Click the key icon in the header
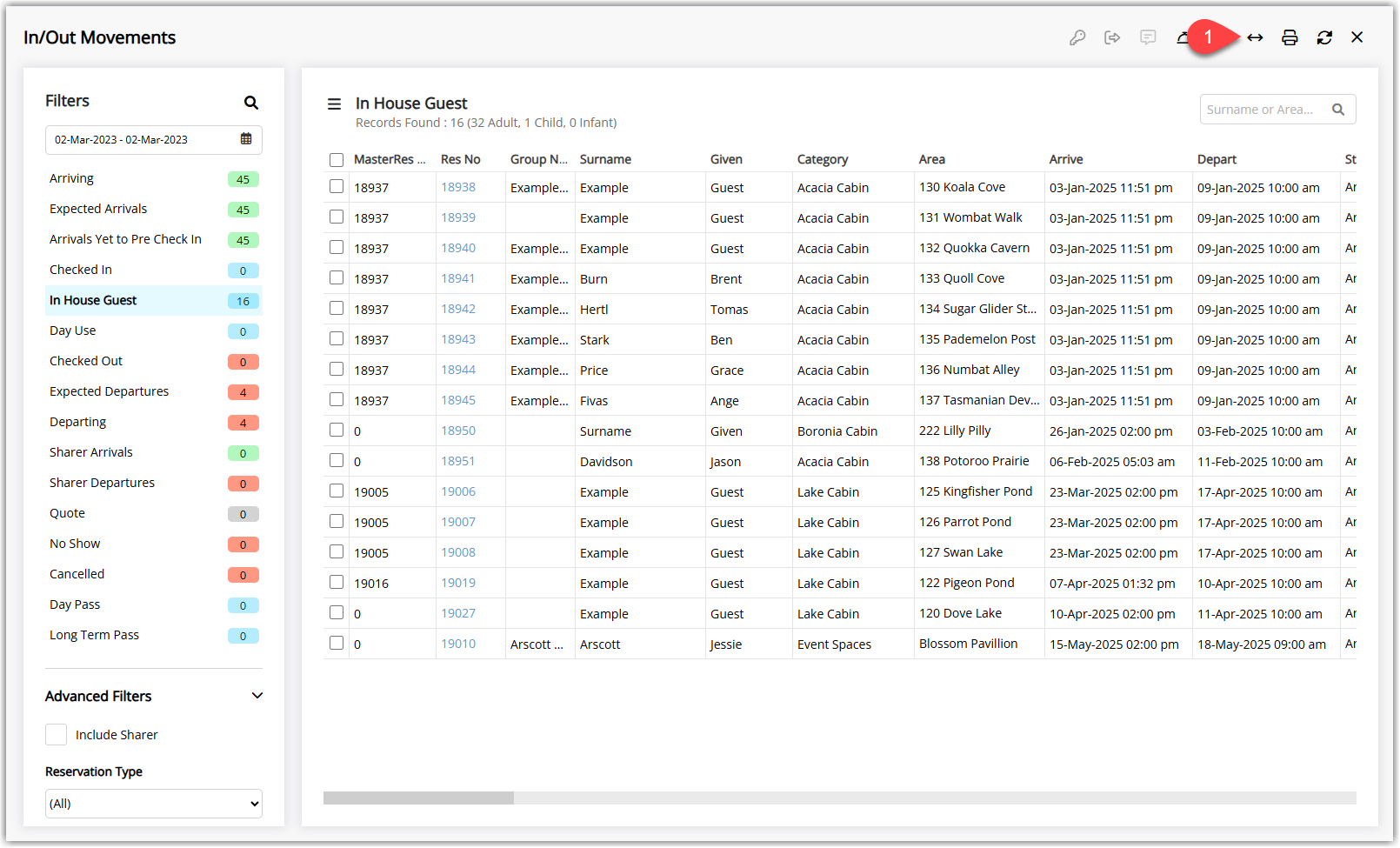 pyautogui.click(x=1077, y=37)
